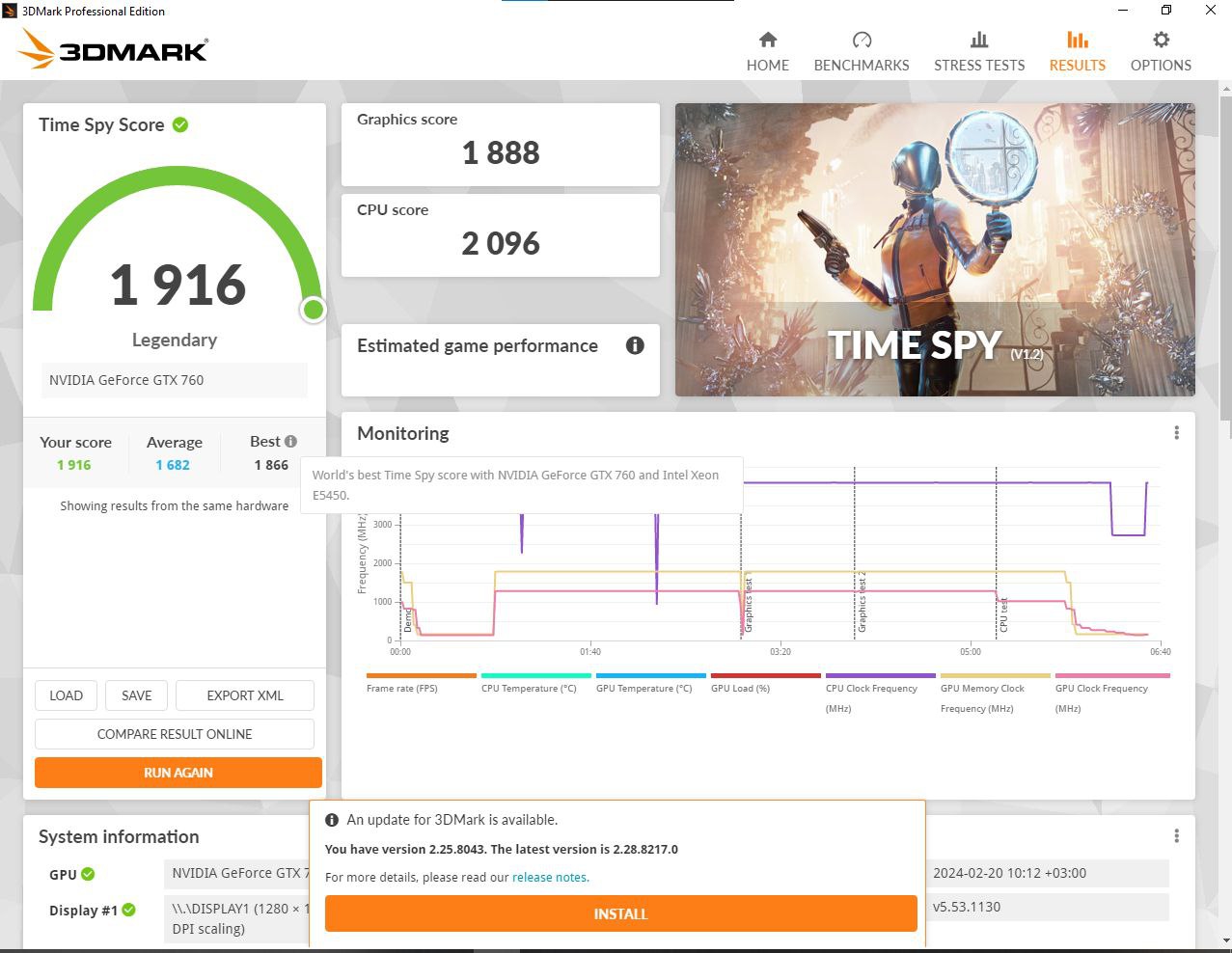Click the CPU test marker on chart

click(1003, 614)
